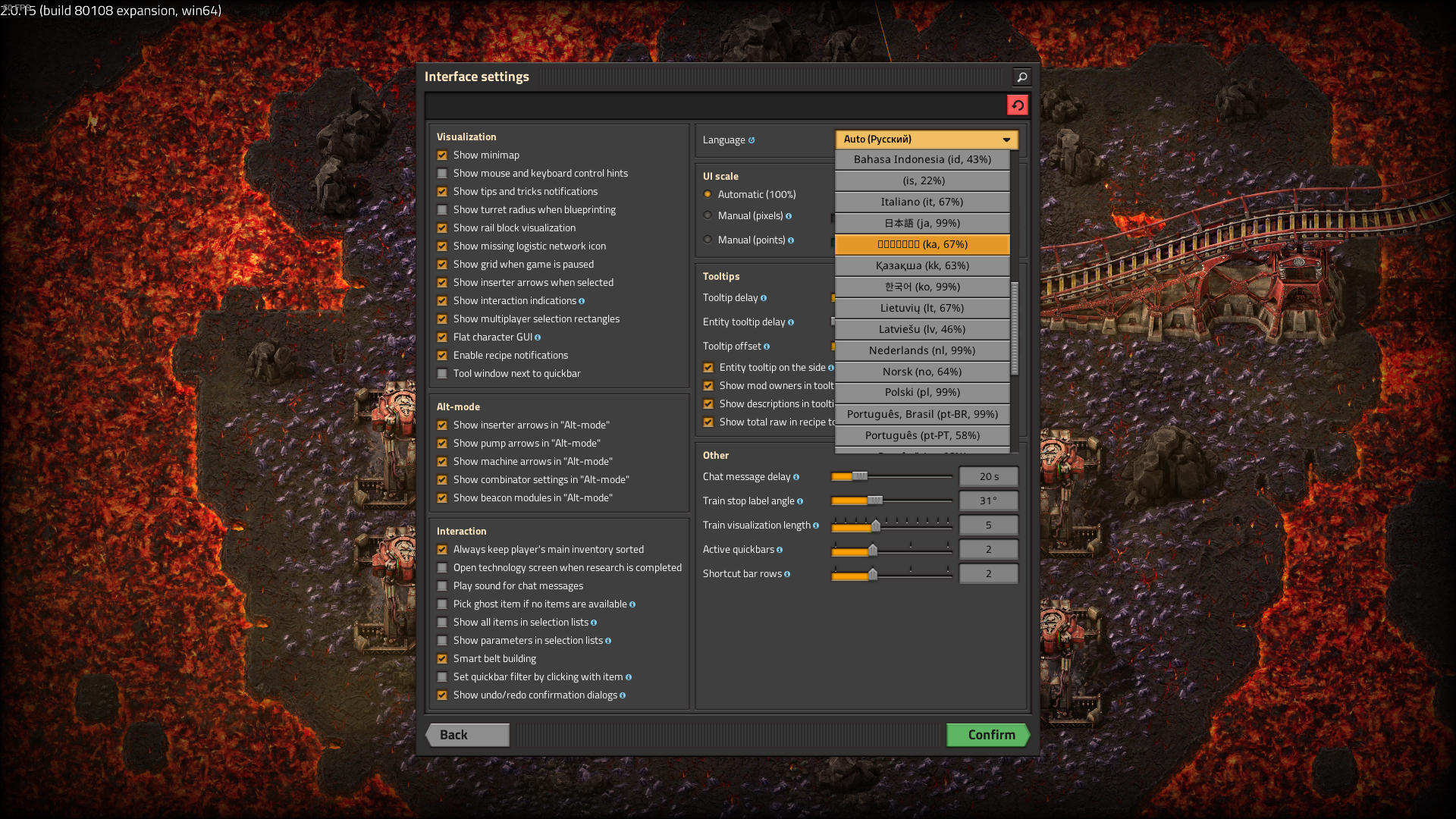Choose highlighted (ka, 67%) language entry
Image resolution: width=1456 pixels, height=819 pixels.
[x=922, y=244]
